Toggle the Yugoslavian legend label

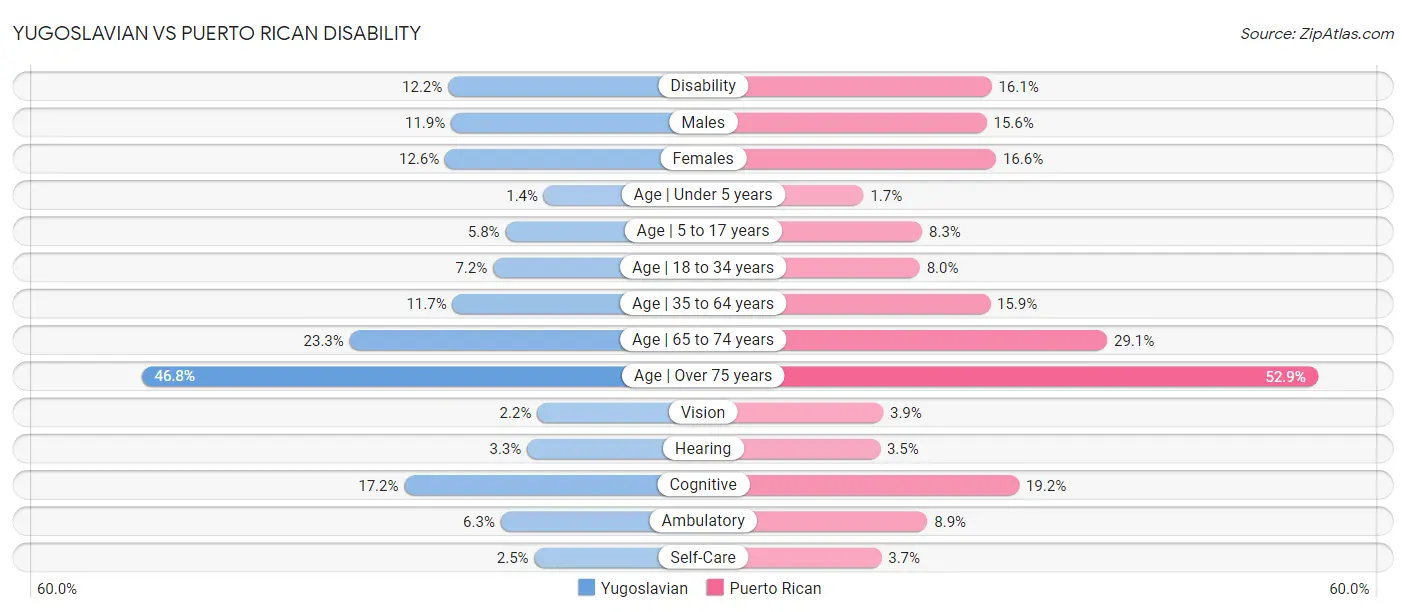click(644, 588)
